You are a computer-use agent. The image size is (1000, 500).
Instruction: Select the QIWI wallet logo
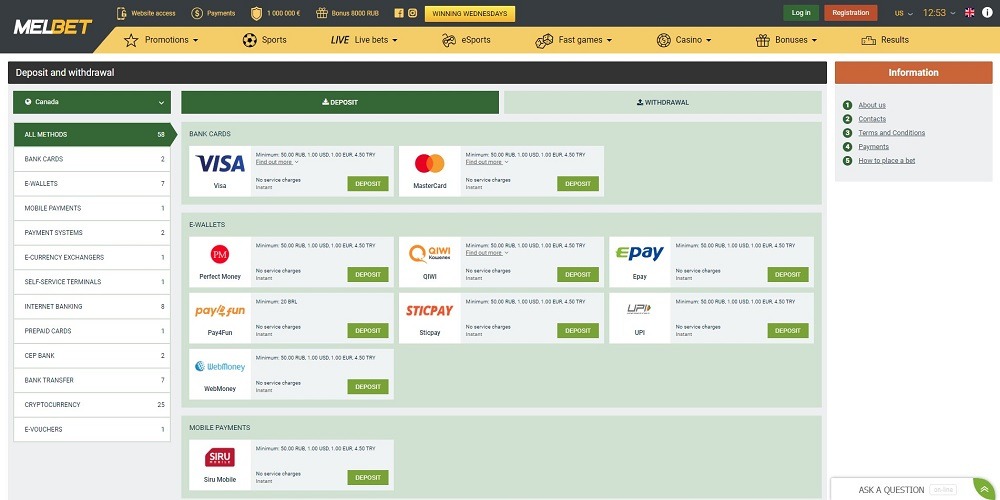click(x=429, y=254)
